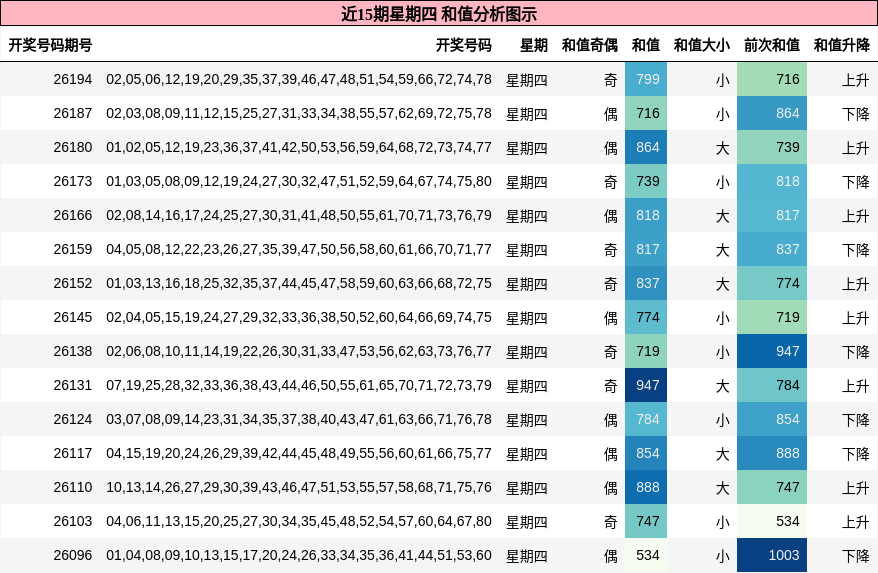Click the 和值 cell 947 in row 26131
This screenshot has height=573, width=878.
pos(646,385)
